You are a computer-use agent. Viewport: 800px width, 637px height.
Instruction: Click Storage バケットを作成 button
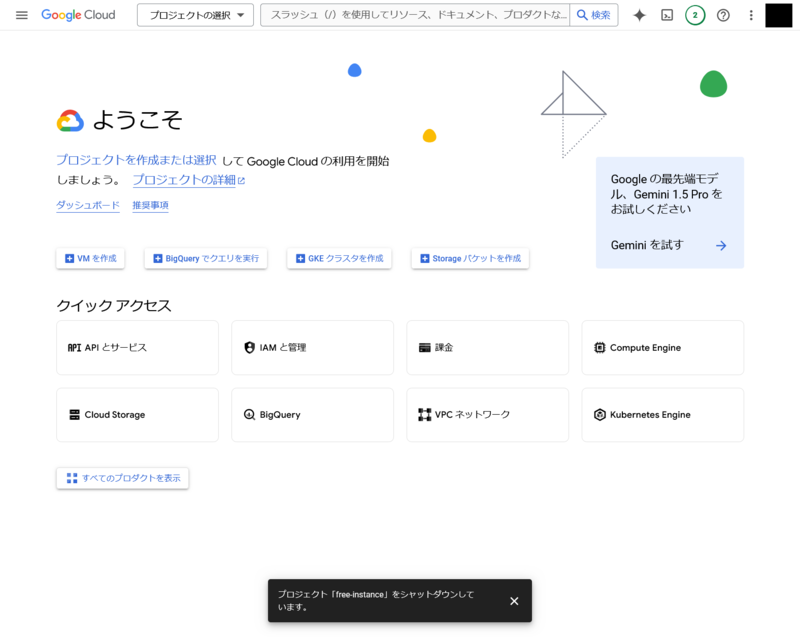pyautogui.click(x=470, y=259)
